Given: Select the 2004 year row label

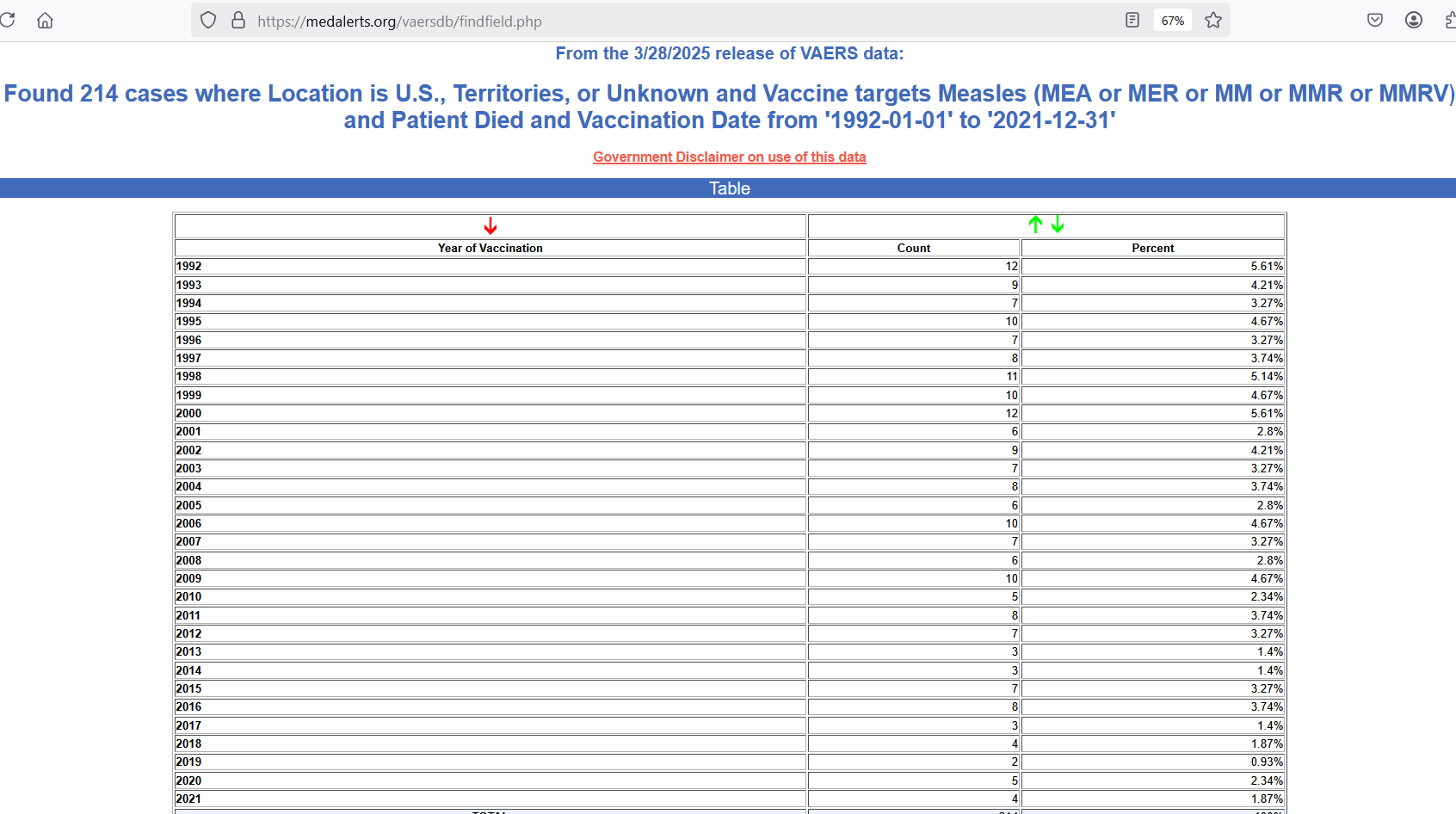Looking at the screenshot, I should point(188,487).
